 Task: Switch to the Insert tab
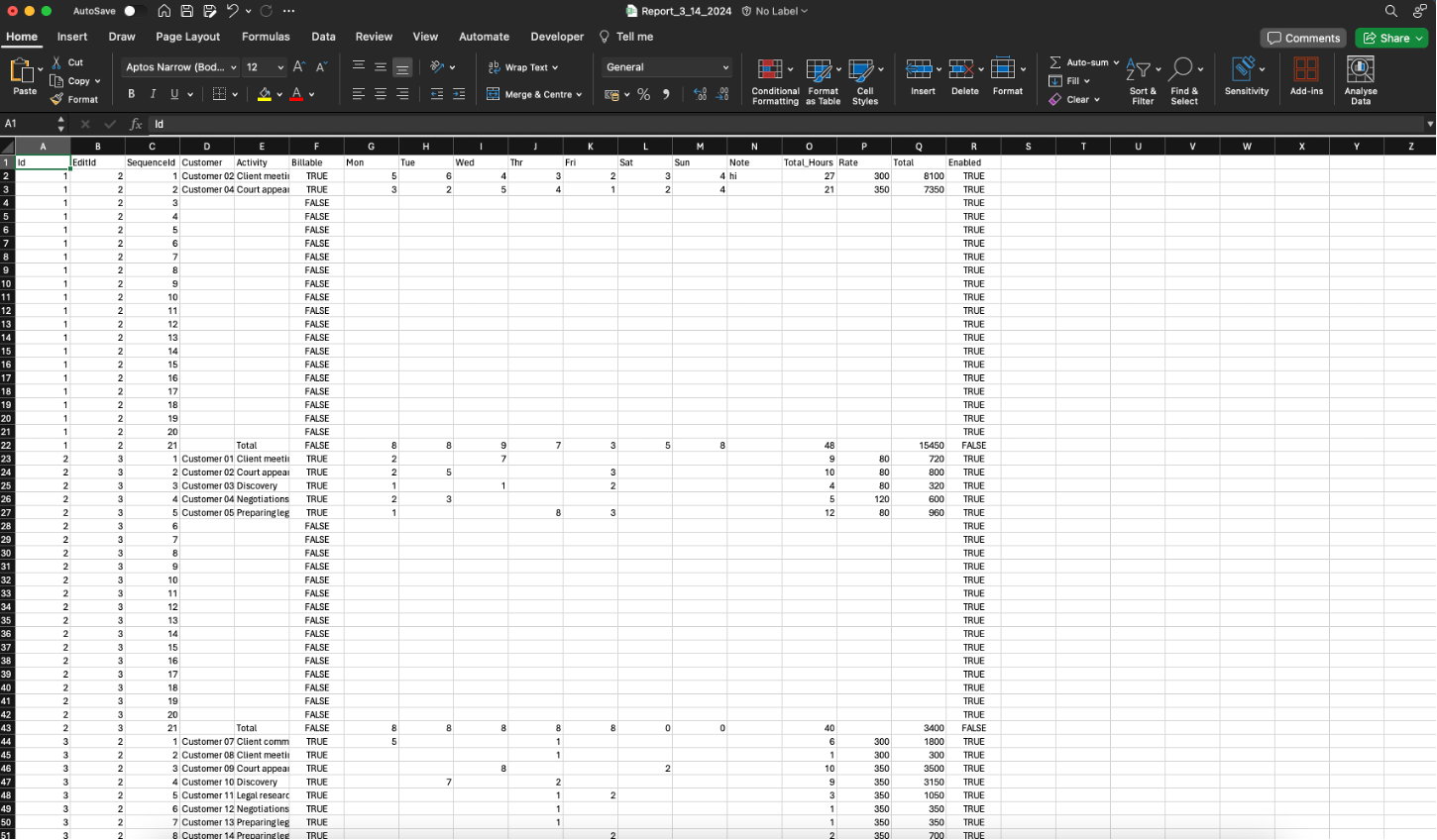coord(72,37)
